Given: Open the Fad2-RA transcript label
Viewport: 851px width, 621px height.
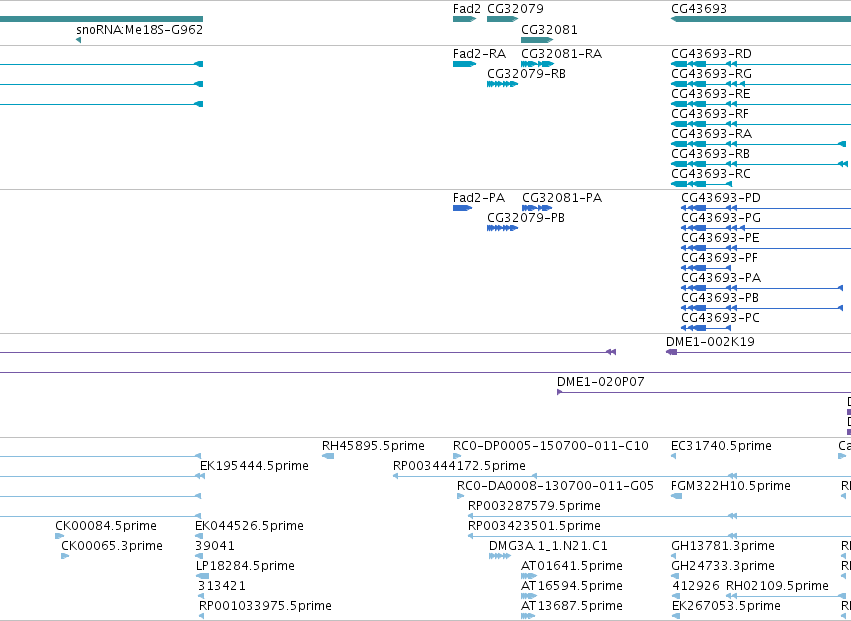Looking at the screenshot, I should 479,54.
